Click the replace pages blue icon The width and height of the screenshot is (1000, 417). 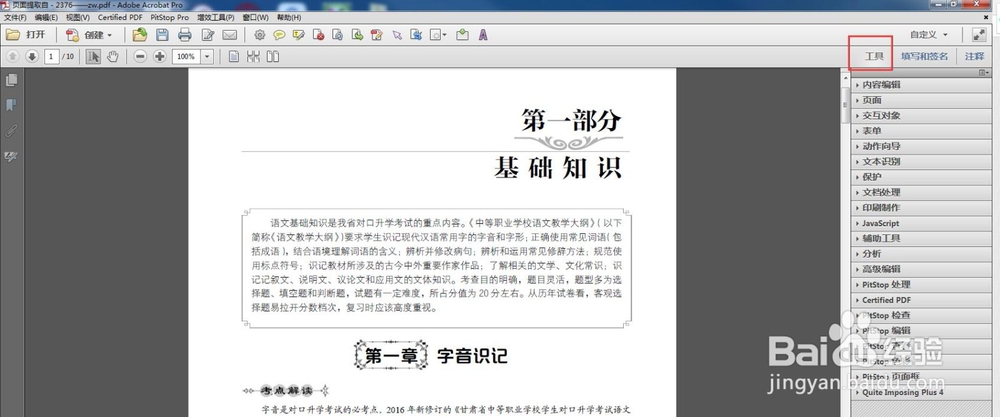tap(416, 35)
